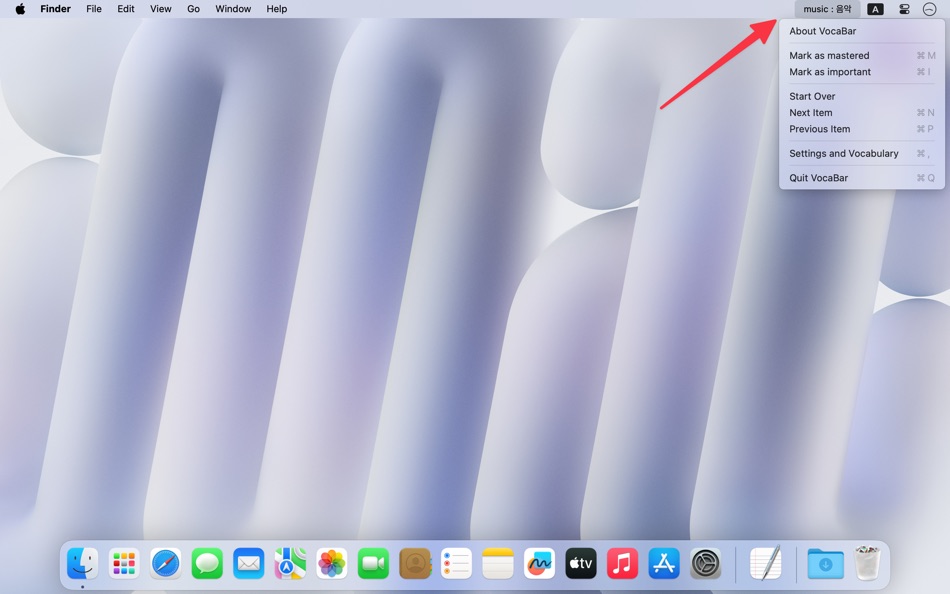Open Launchpad in the Dock
This screenshot has width=950, height=594.
124,564
